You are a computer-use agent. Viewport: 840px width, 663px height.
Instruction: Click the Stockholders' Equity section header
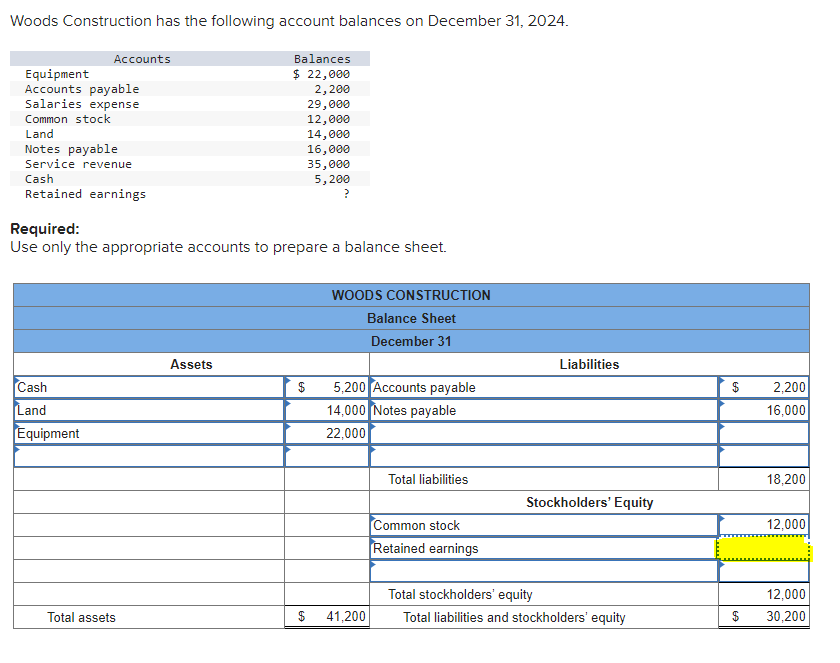point(589,502)
